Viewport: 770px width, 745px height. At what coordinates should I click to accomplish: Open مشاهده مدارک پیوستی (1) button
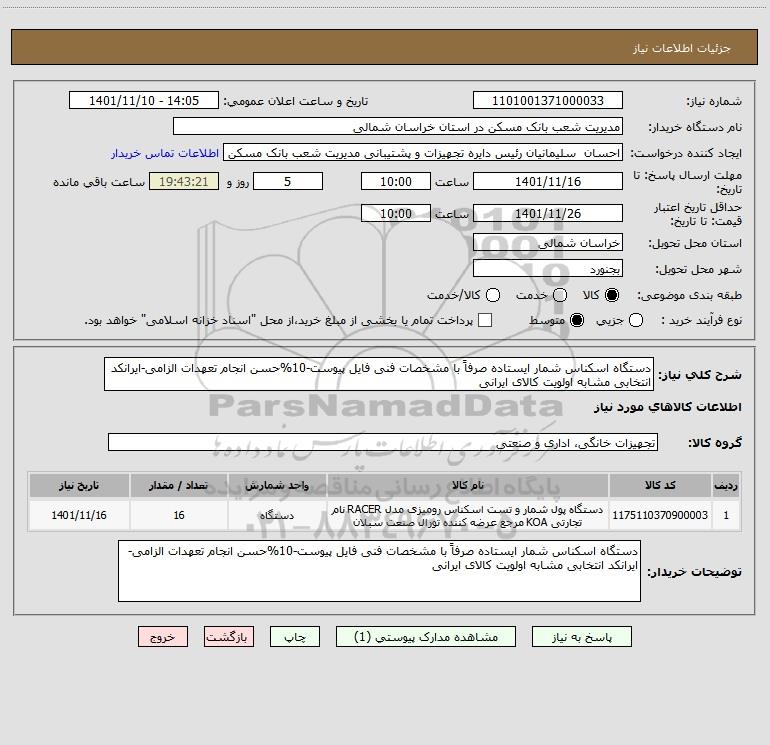[426, 636]
